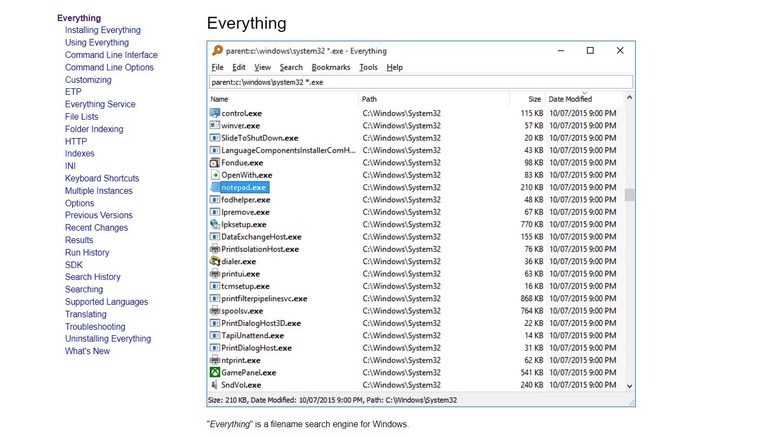780x438 pixels.
Task: Open the Edit menu
Action: (x=239, y=67)
